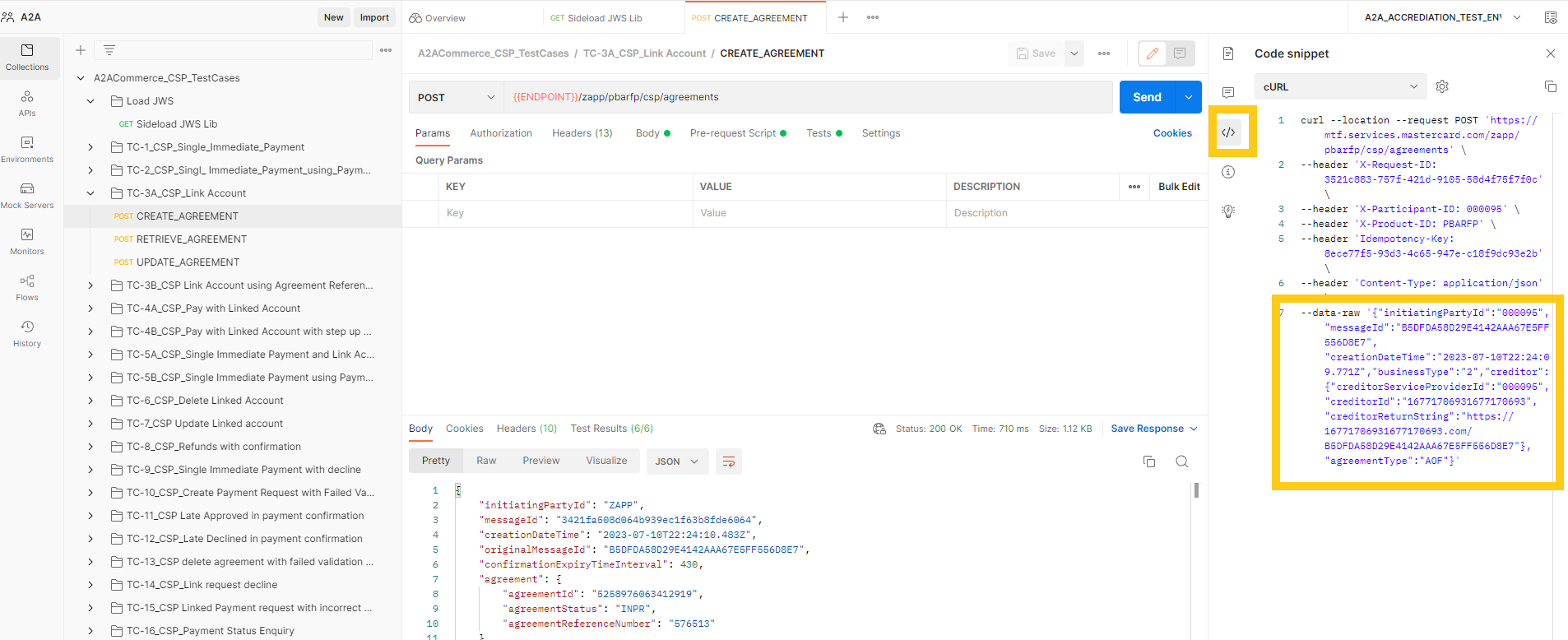Expand TC-6_CSP_Delete Linked Account folder
The width and height of the screenshot is (1568, 640).
coord(90,401)
